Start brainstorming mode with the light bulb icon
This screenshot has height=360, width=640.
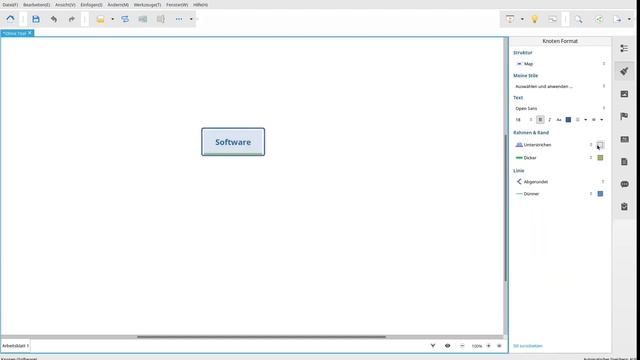tap(535, 19)
